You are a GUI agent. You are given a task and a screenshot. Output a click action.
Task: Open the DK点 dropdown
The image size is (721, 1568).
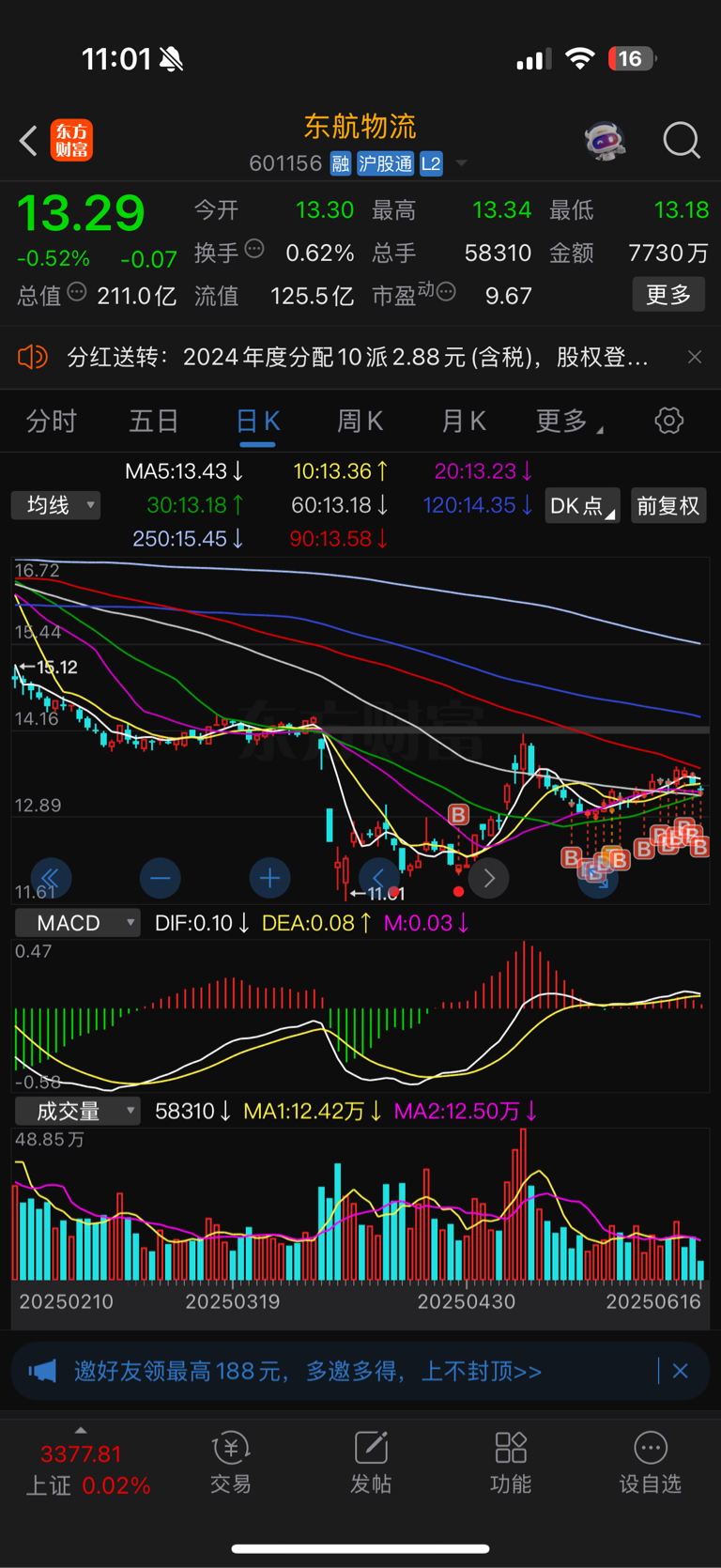[x=582, y=505]
